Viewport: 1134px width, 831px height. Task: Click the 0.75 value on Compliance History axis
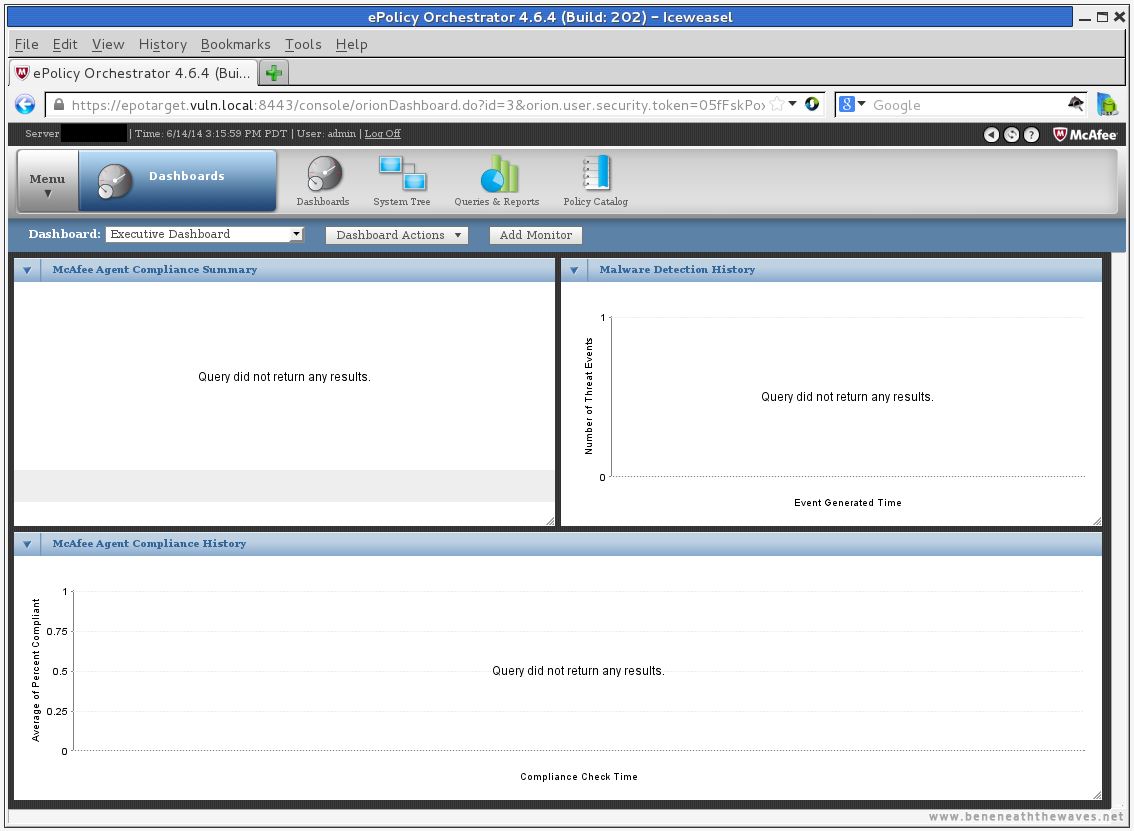[56, 631]
